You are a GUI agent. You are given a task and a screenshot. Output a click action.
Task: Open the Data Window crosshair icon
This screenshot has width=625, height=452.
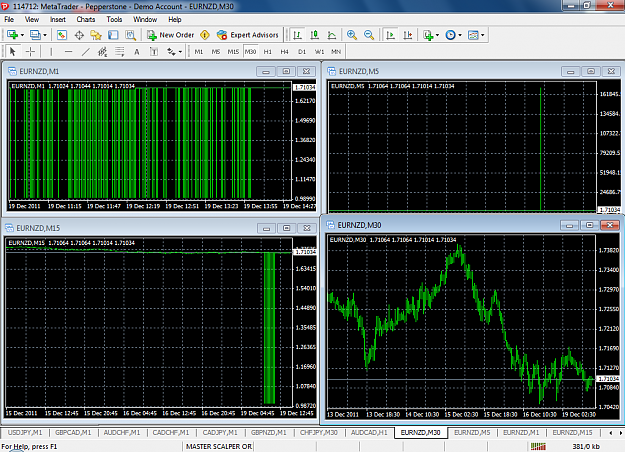pyautogui.click(x=79, y=35)
